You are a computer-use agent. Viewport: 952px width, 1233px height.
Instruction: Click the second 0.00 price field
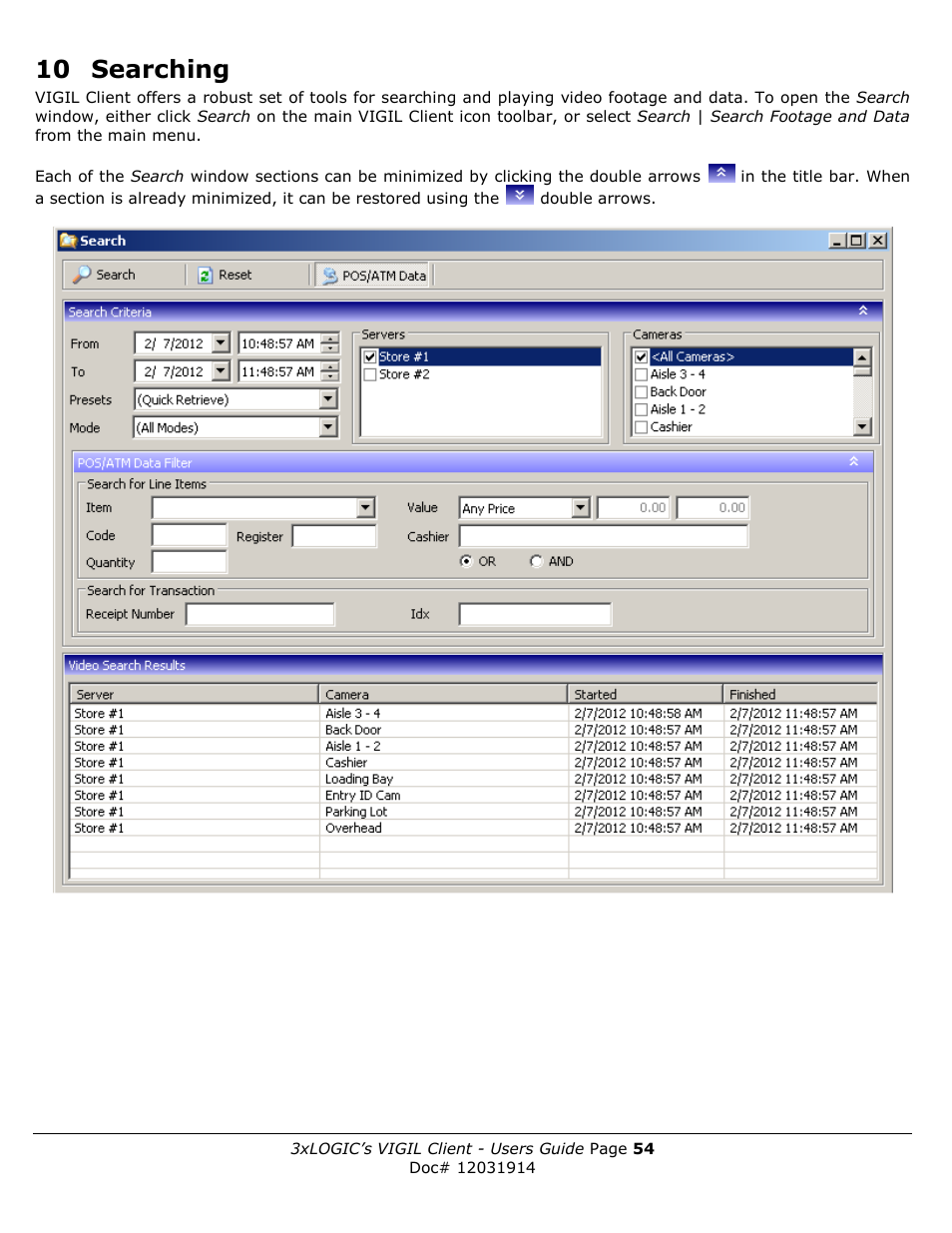tap(713, 508)
